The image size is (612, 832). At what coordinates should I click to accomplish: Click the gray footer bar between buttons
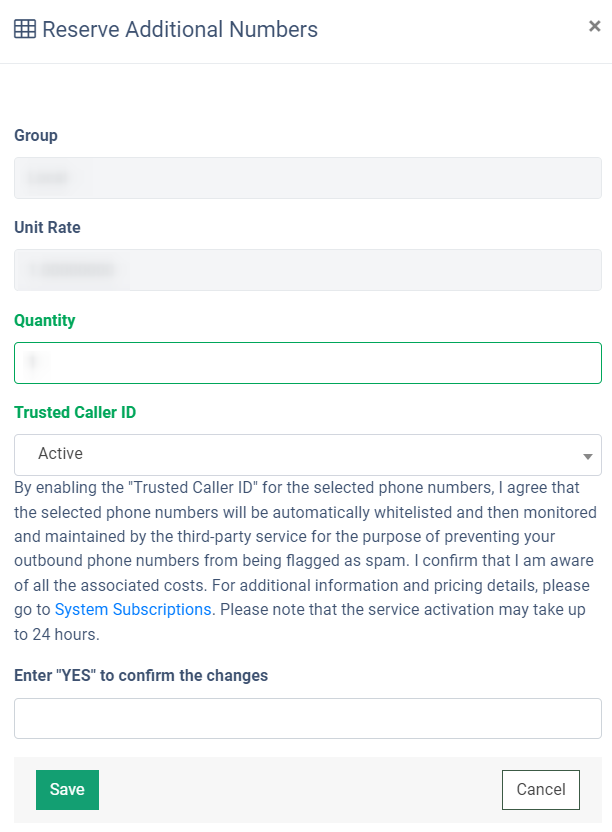[300, 790]
